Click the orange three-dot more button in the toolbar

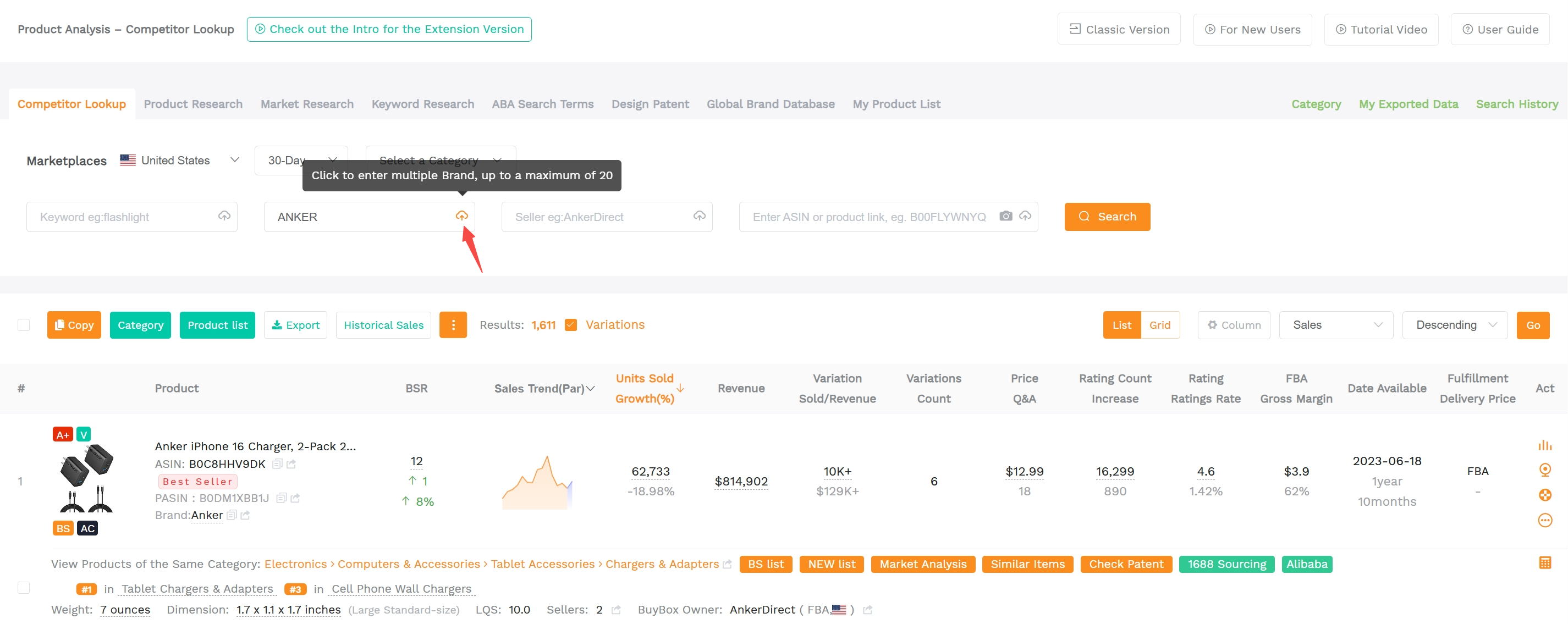(x=453, y=325)
